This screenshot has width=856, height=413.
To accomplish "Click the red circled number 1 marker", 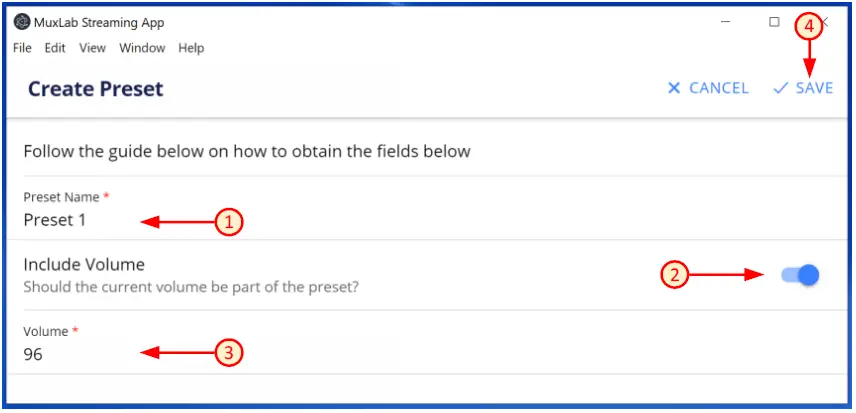I will [x=229, y=222].
